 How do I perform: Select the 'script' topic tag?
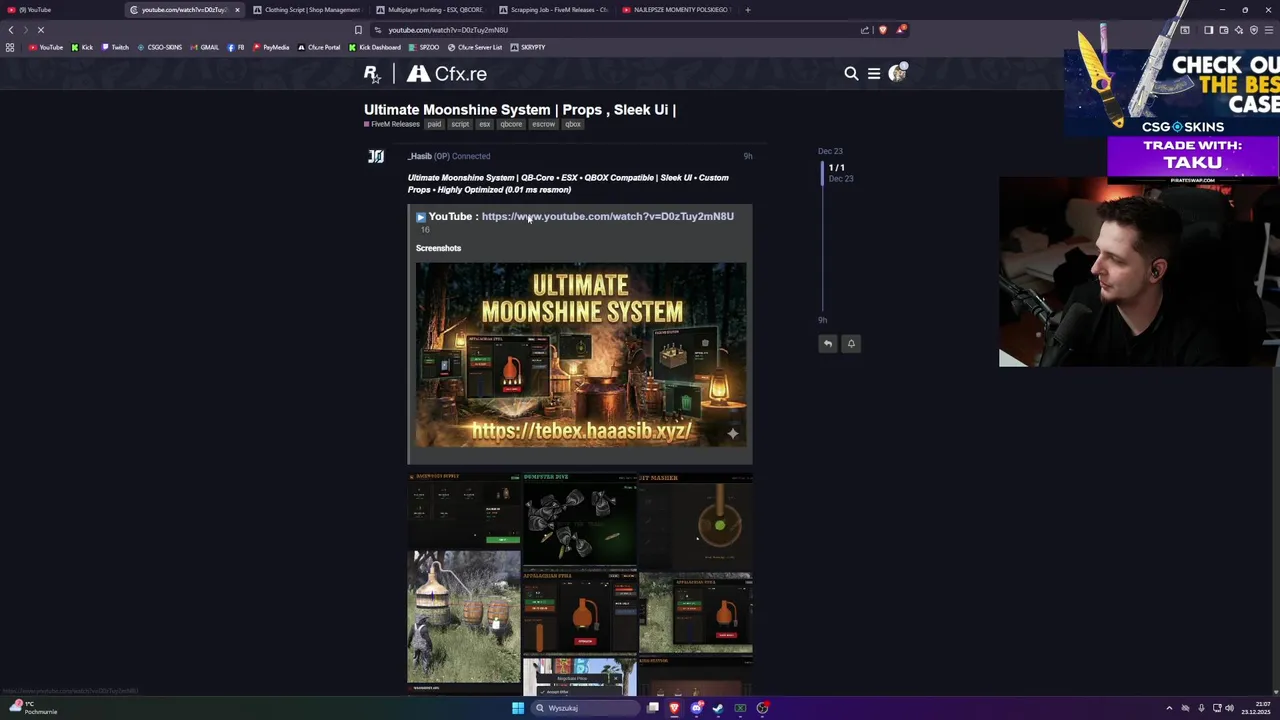point(460,124)
